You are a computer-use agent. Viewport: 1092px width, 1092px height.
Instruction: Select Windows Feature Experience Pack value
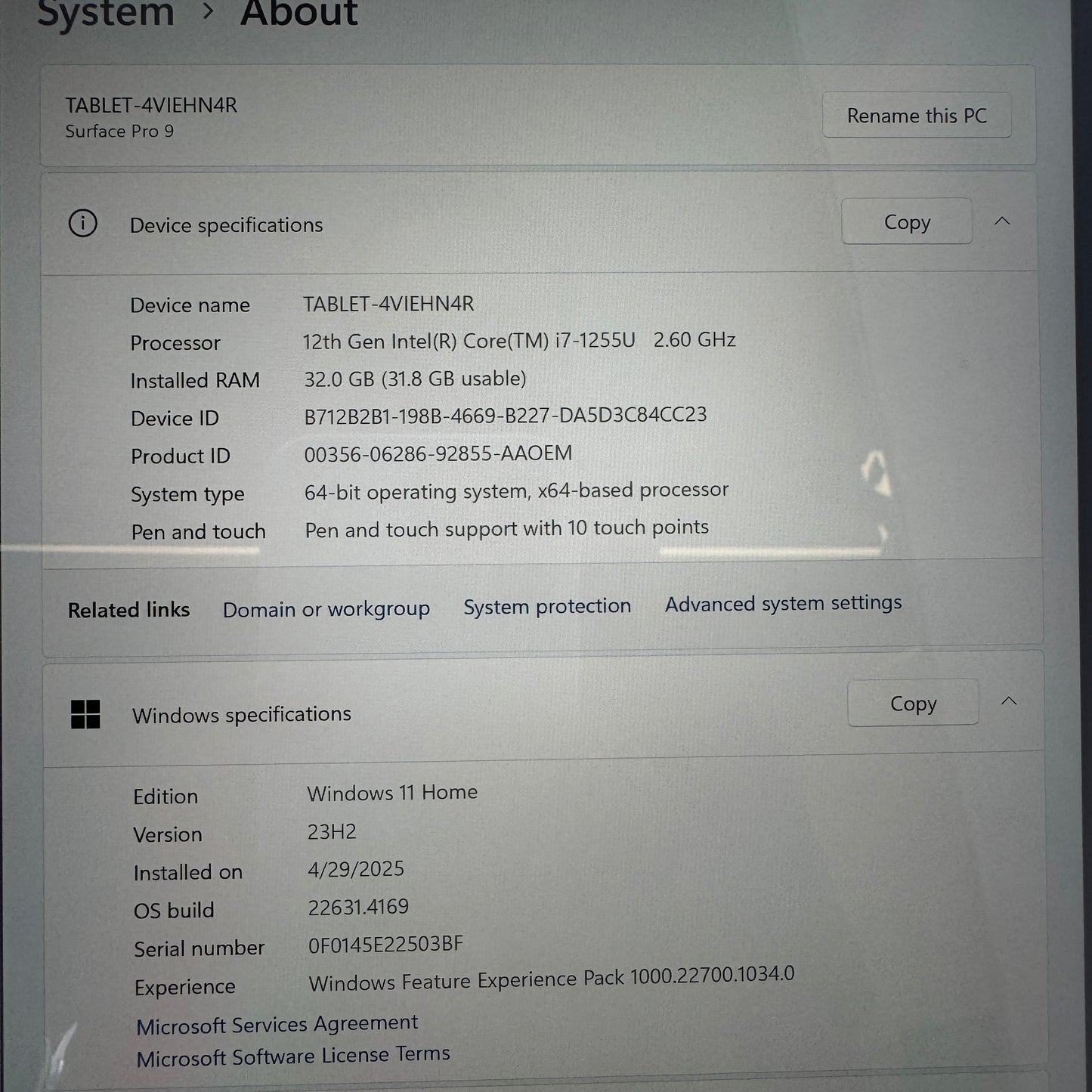tap(552, 979)
